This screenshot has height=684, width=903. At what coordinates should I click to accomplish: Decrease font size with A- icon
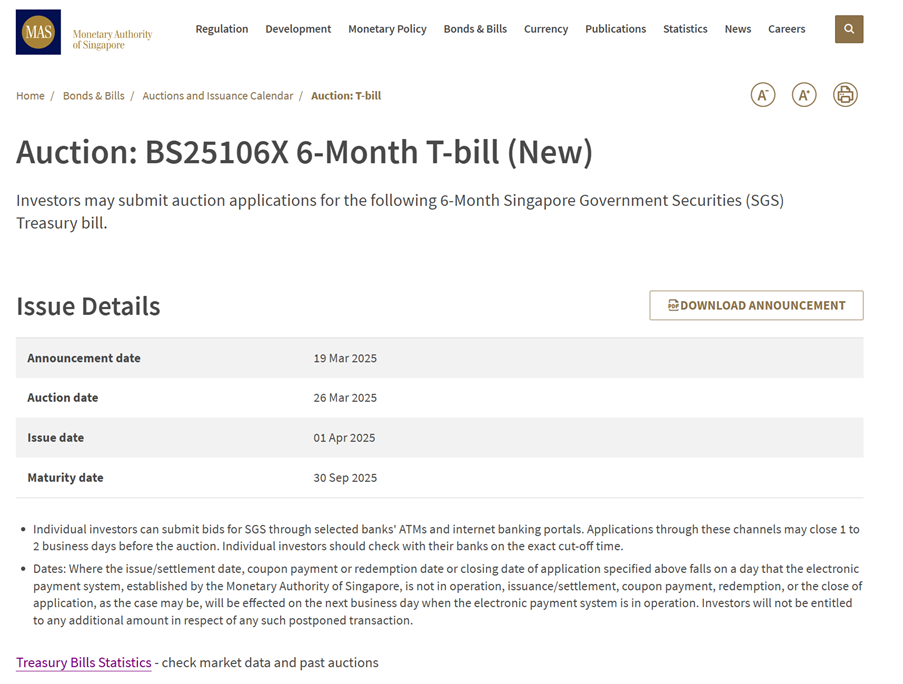pos(762,95)
